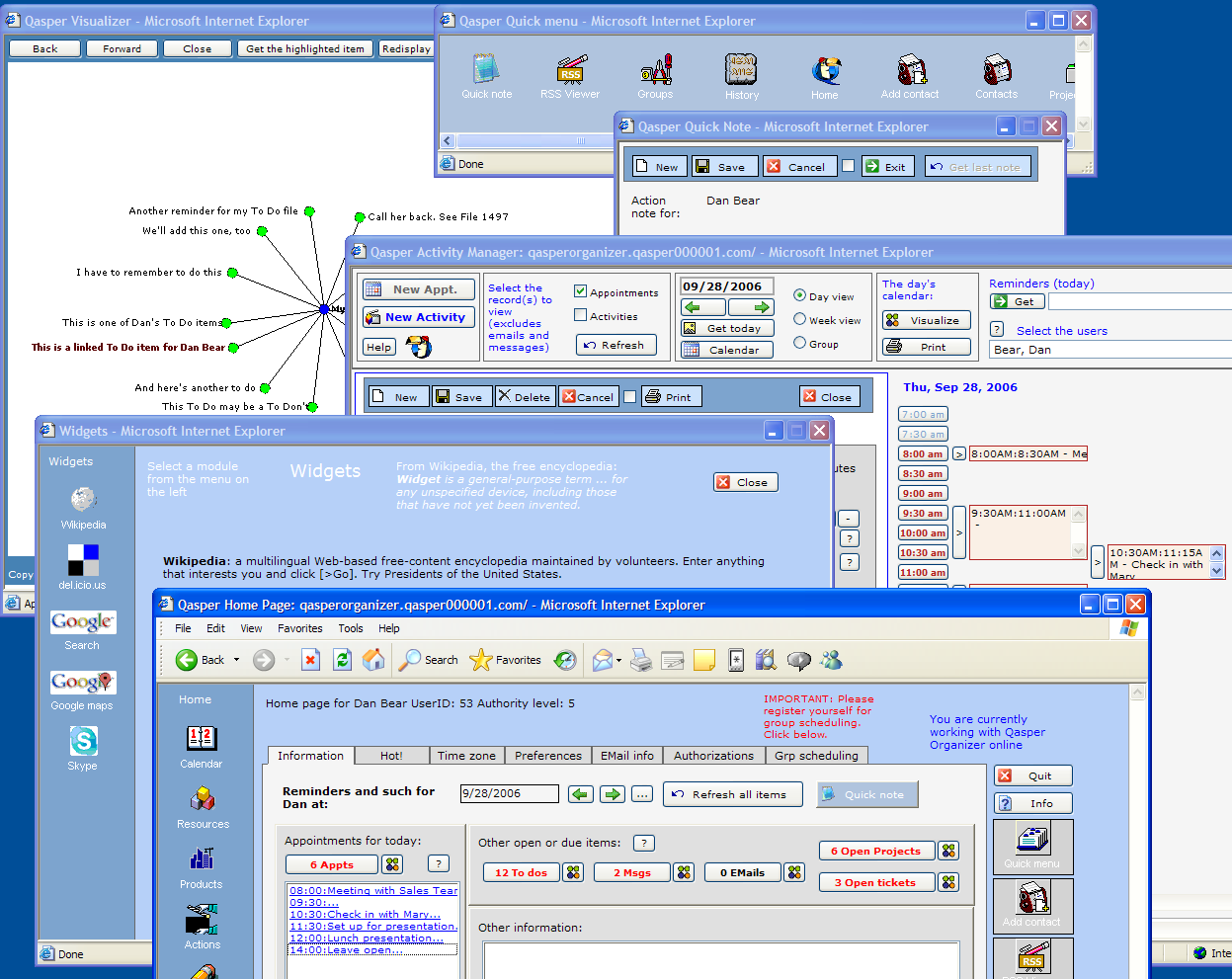This screenshot has width=1232, height=979.
Task: Click visualize icon next to 6 Appts
Action: [392, 864]
